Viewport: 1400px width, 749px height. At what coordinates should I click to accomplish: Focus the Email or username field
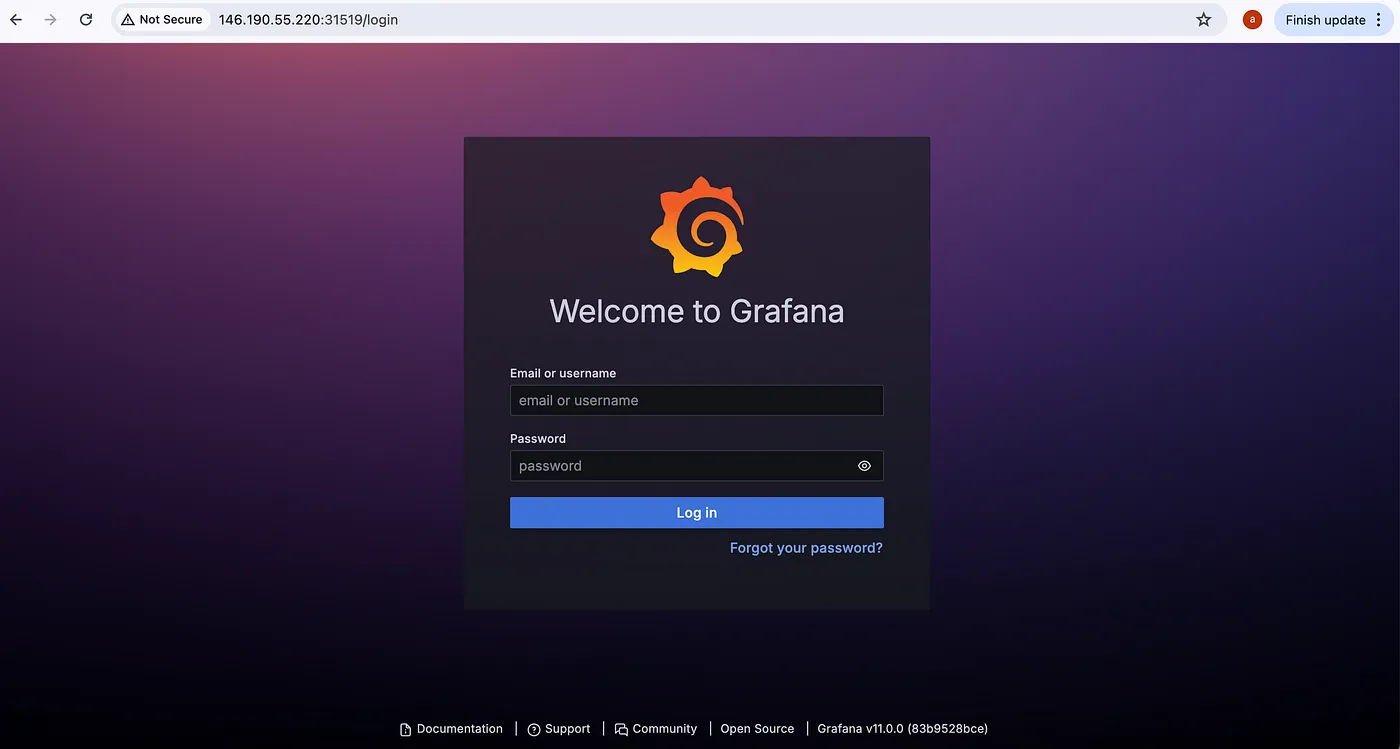click(697, 400)
